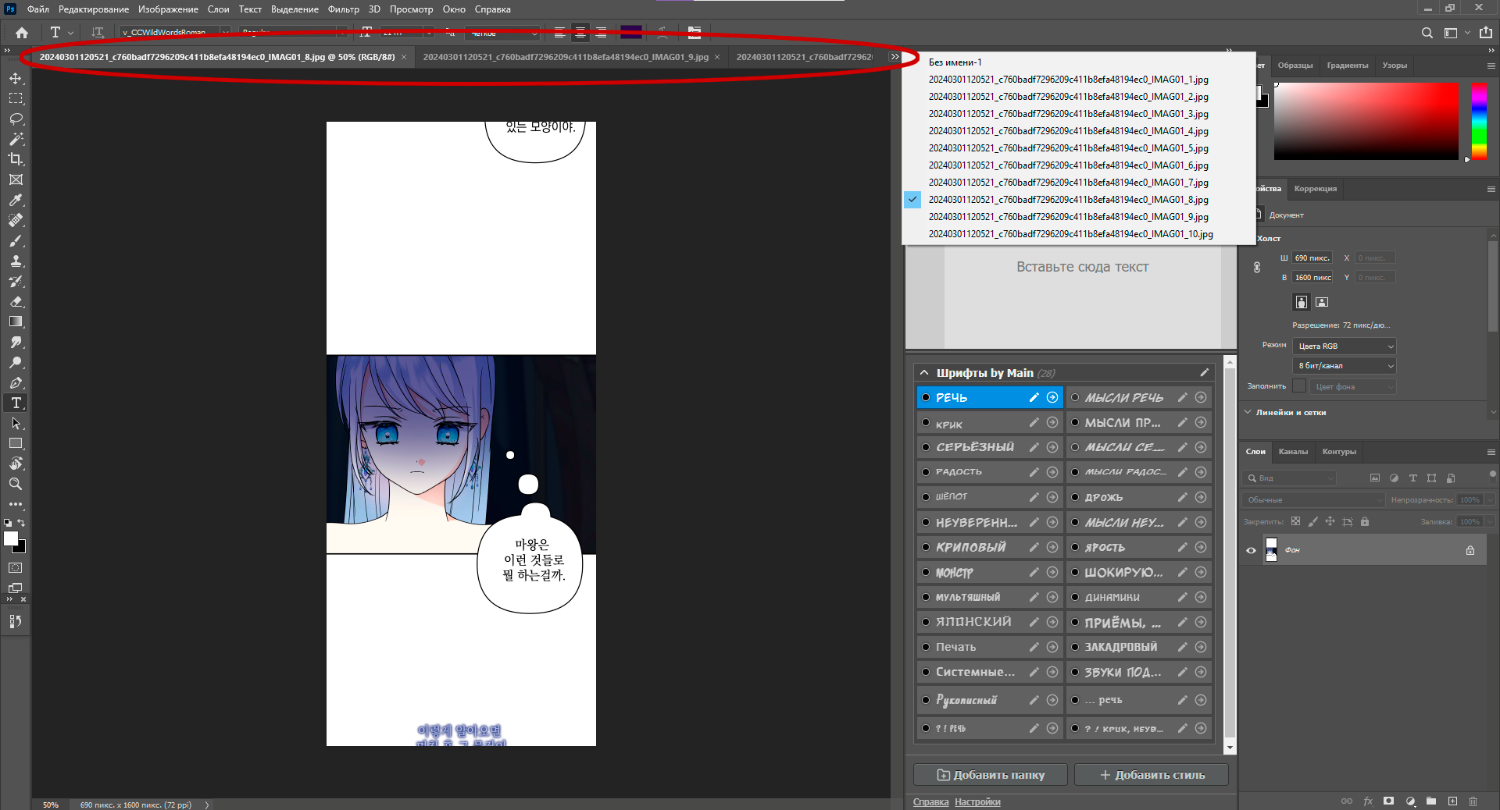Toggle center text alignment
Viewport: 1500px width, 810px height.
(580, 32)
